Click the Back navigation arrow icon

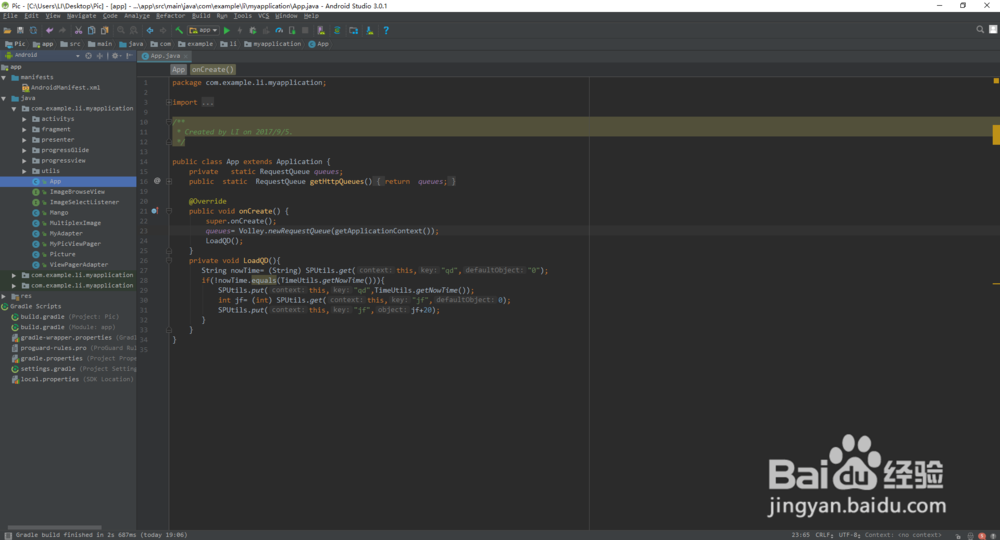150,30
